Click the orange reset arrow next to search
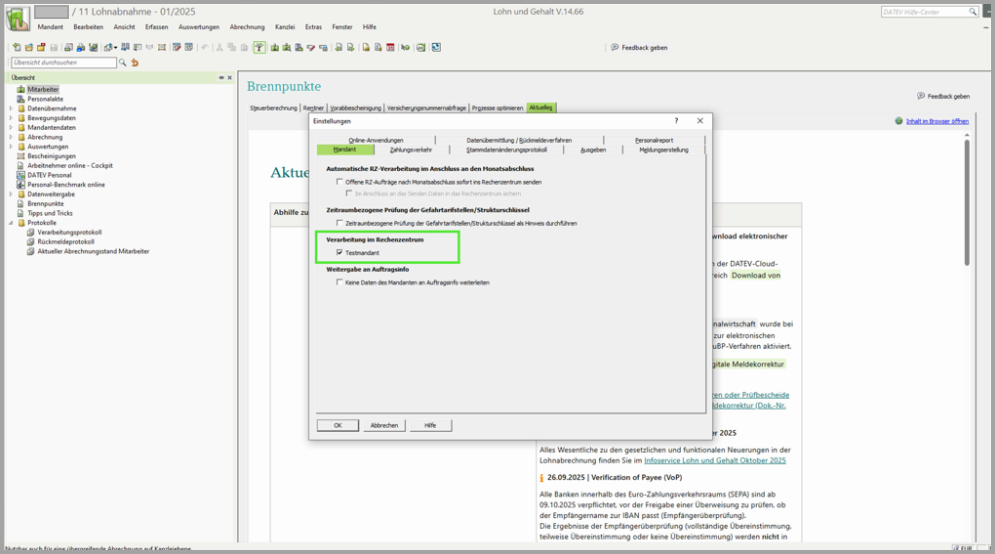The height and width of the screenshot is (554, 995). pos(135,63)
